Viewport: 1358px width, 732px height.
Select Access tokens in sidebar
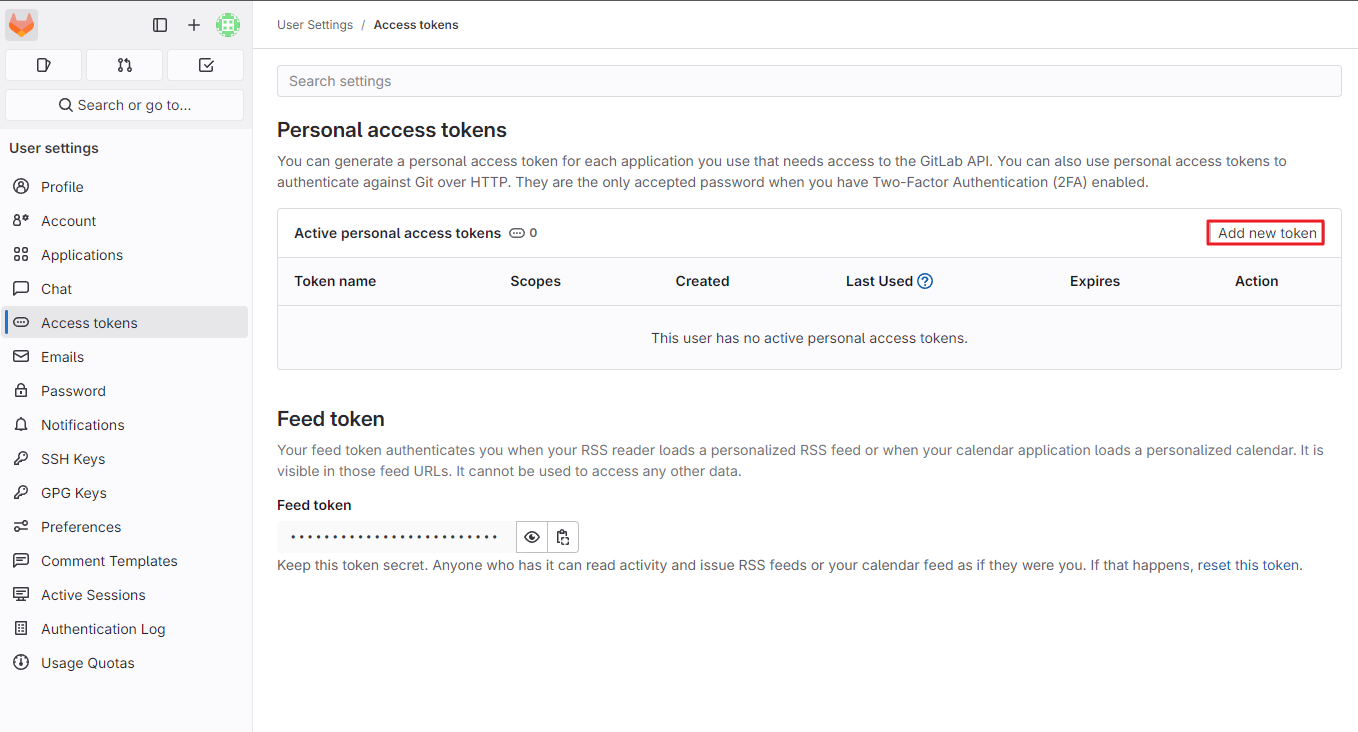point(126,323)
